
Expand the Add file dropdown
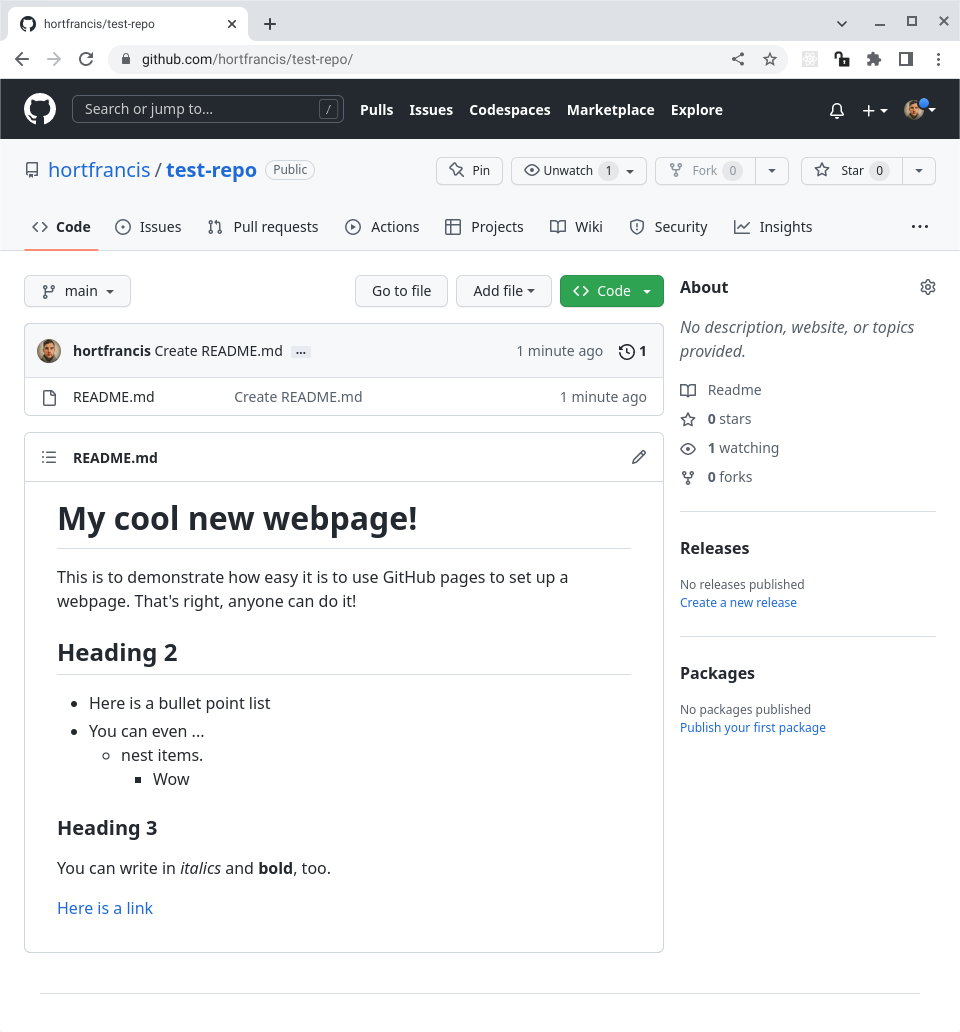(503, 291)
